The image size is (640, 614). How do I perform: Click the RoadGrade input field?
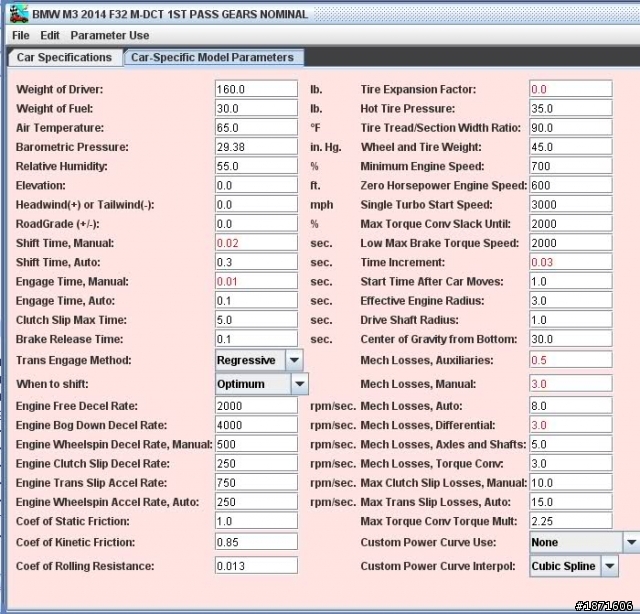pyautogui.click(x=256, y=224)
